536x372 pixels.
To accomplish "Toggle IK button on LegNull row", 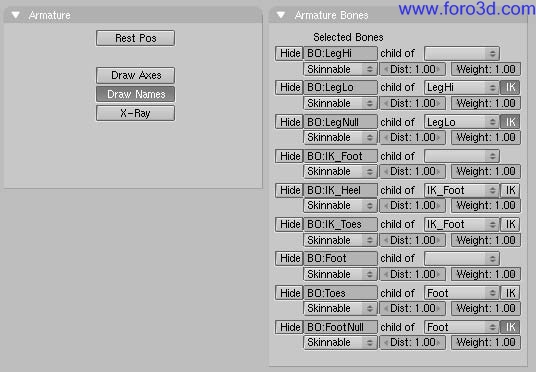I will tap(510, 122).
